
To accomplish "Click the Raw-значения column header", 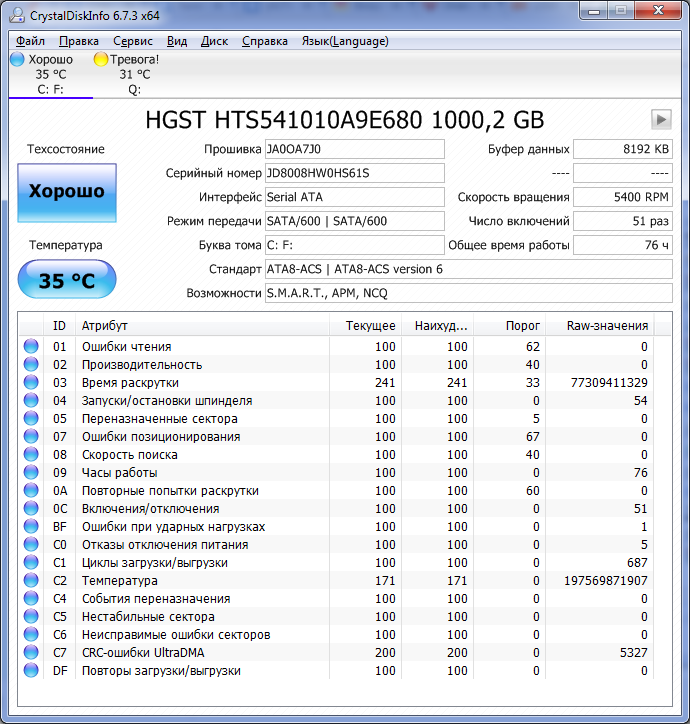I will pos(607,326).
